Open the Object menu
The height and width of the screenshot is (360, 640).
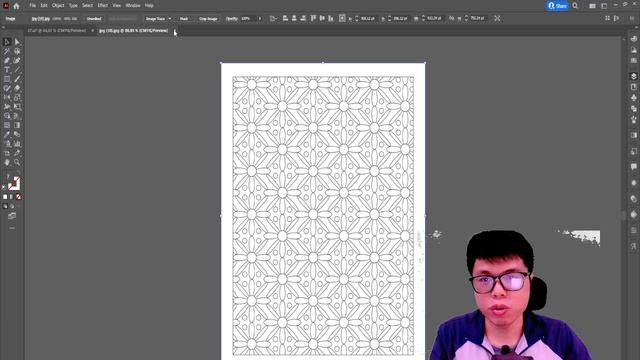pyautogui.click(x=58, y=6)
